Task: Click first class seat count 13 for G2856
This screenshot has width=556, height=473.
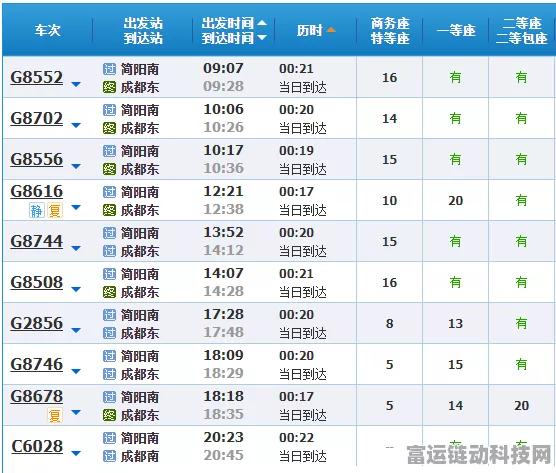Action: click(x=455, y=323)
